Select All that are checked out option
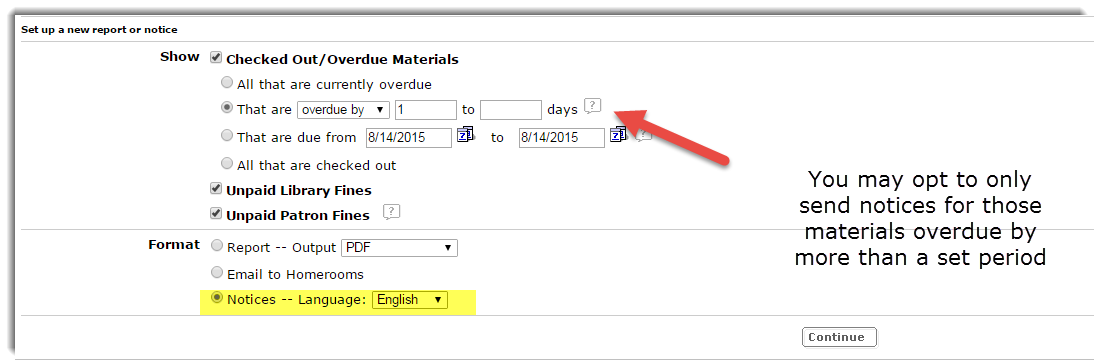Viewport: 1094px width, 362px height. coord(227,164)
